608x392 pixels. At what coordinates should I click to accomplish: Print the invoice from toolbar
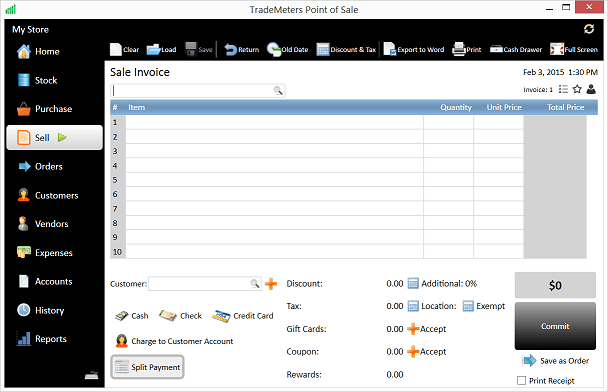coord(467,50)
